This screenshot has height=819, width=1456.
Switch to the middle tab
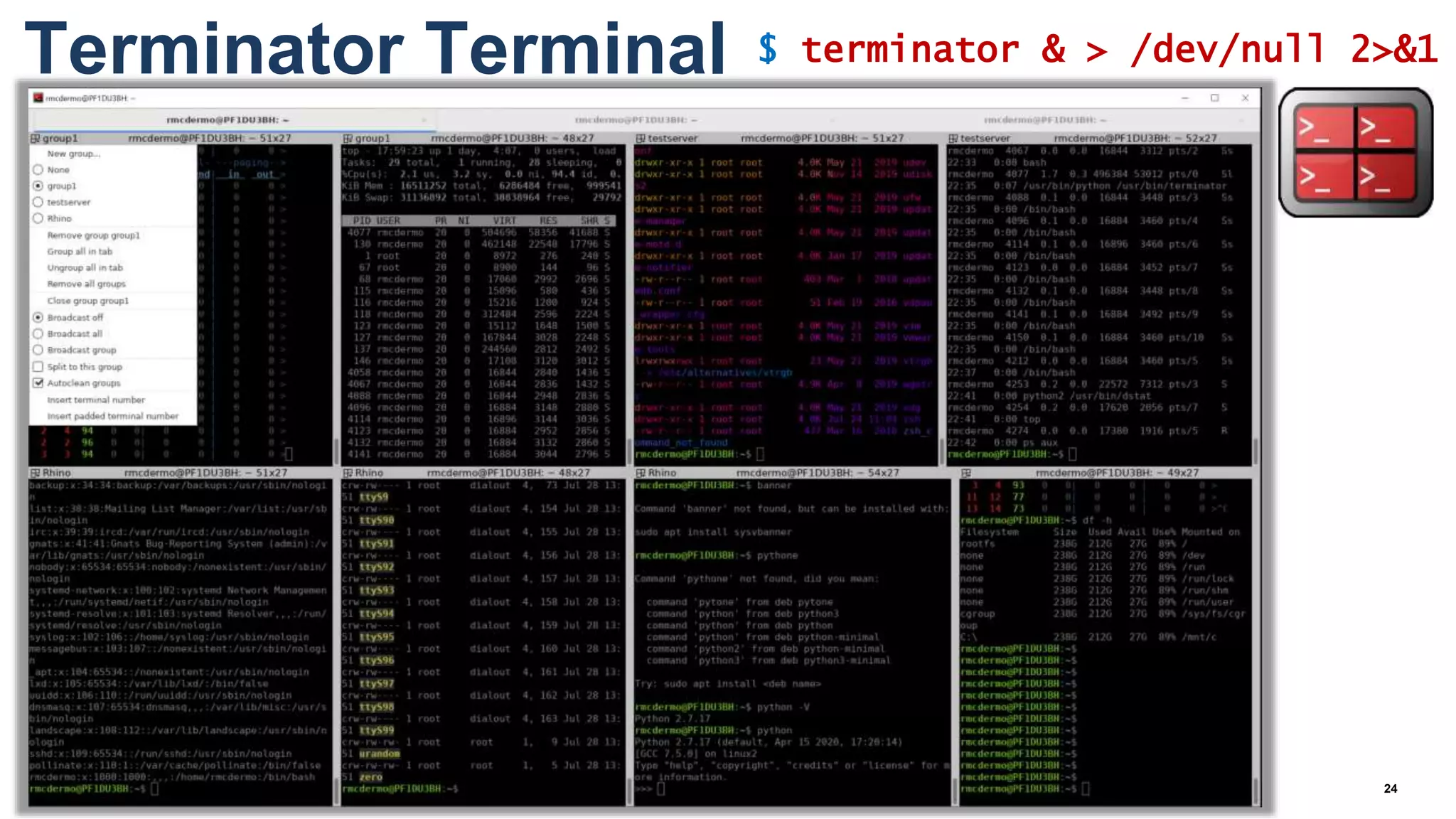(x=636, y=120)
